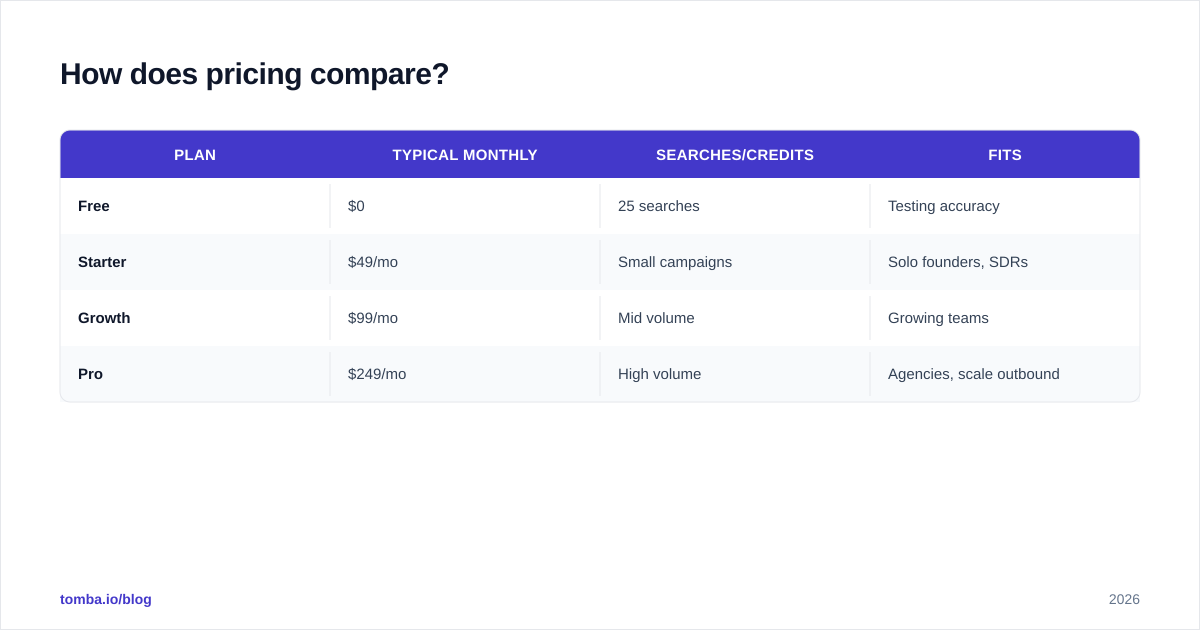The image size is (1200, 630).
Task: Select the 'Agencies, scale outbound' cell
Action: pos(1005,374)
